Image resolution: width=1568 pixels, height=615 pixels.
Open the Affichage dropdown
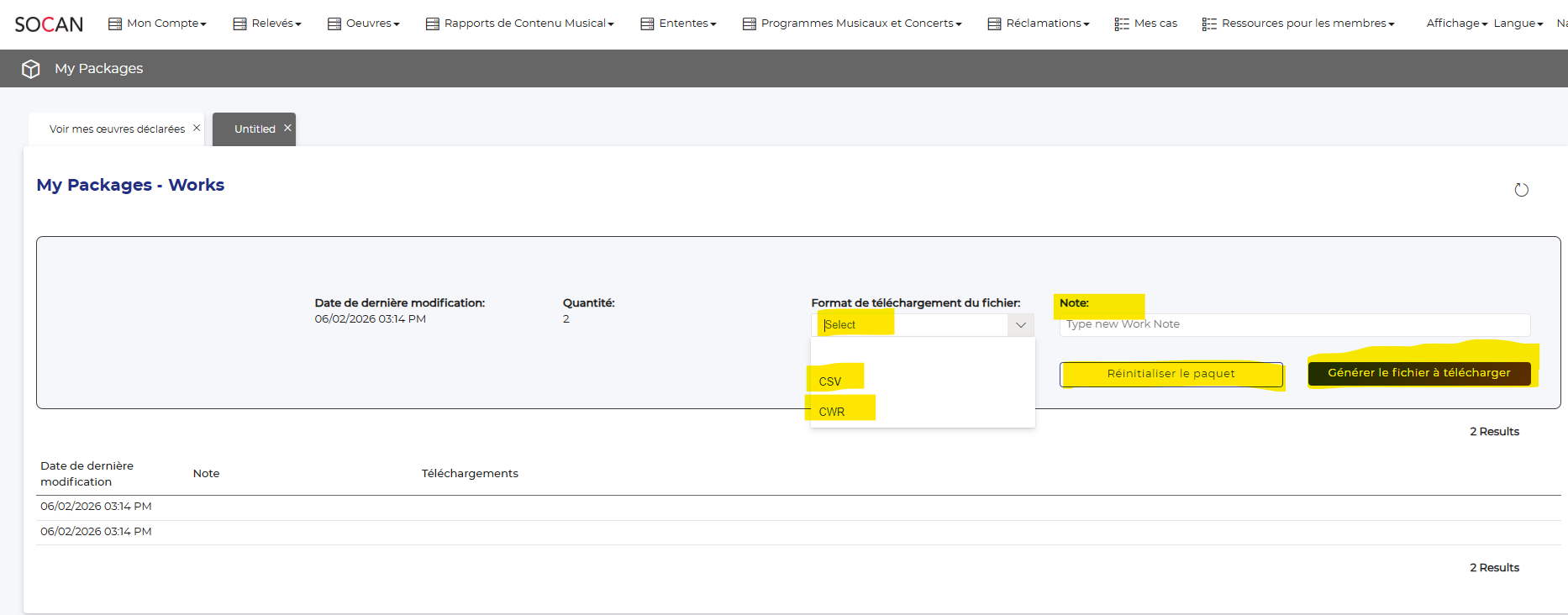point(1456,24)
